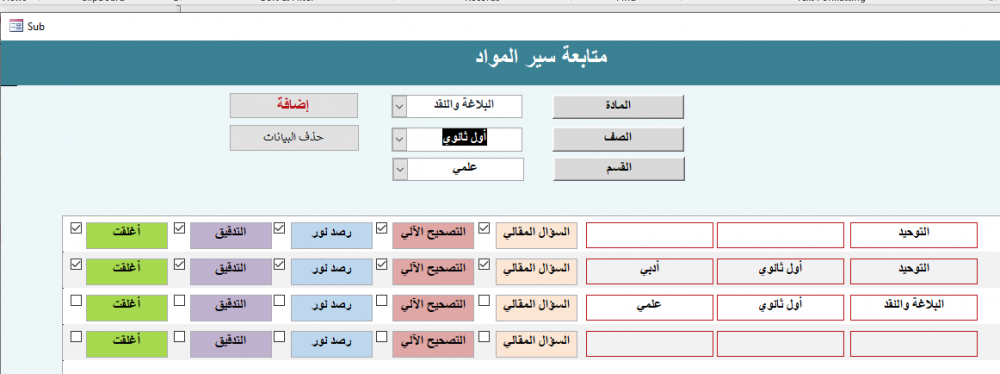1000x374 pixels.
Task: Click التصحيح الآلي button in the البلاغة والنقد row
Action: [433, 308]
